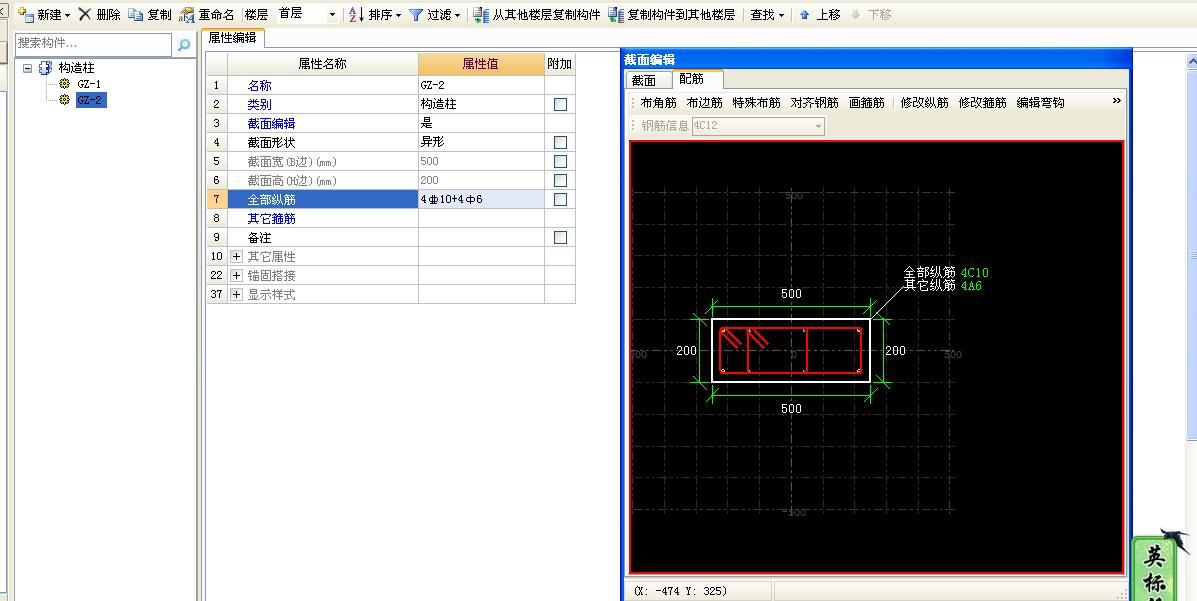Screen dimensions: 1197x601
Task: Click the 构造柱 root node icon
Action: pos(46,68)
